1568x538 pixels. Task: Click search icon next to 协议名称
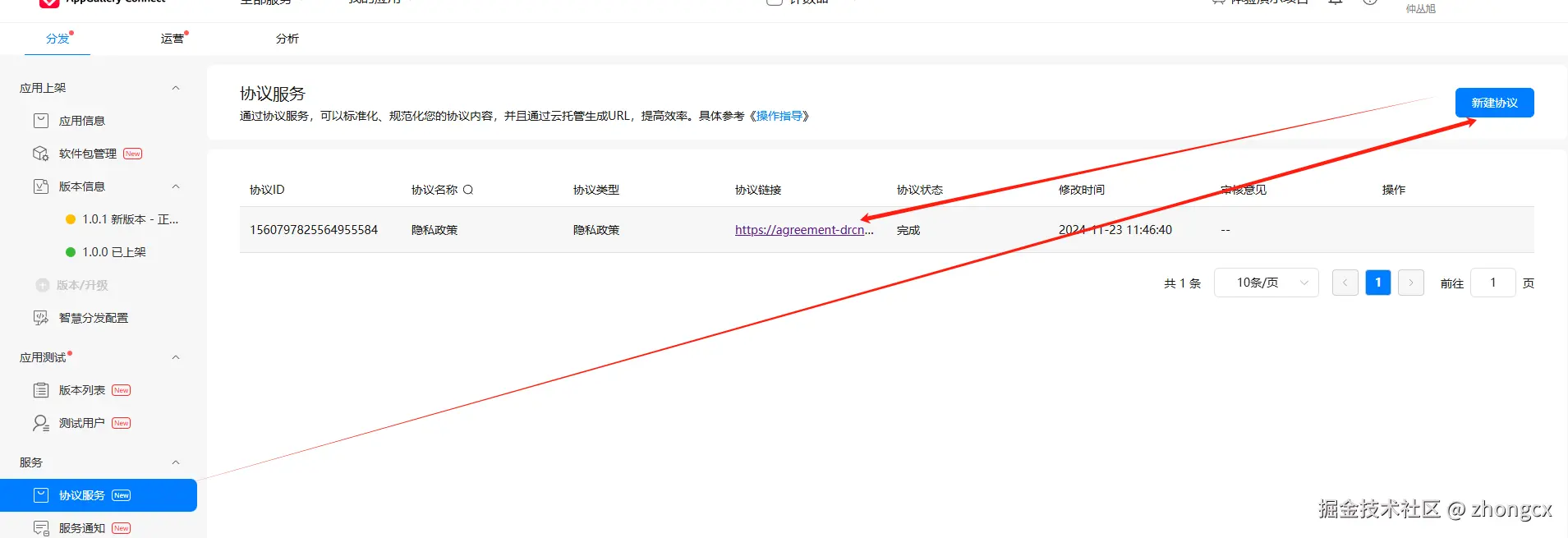468,190
